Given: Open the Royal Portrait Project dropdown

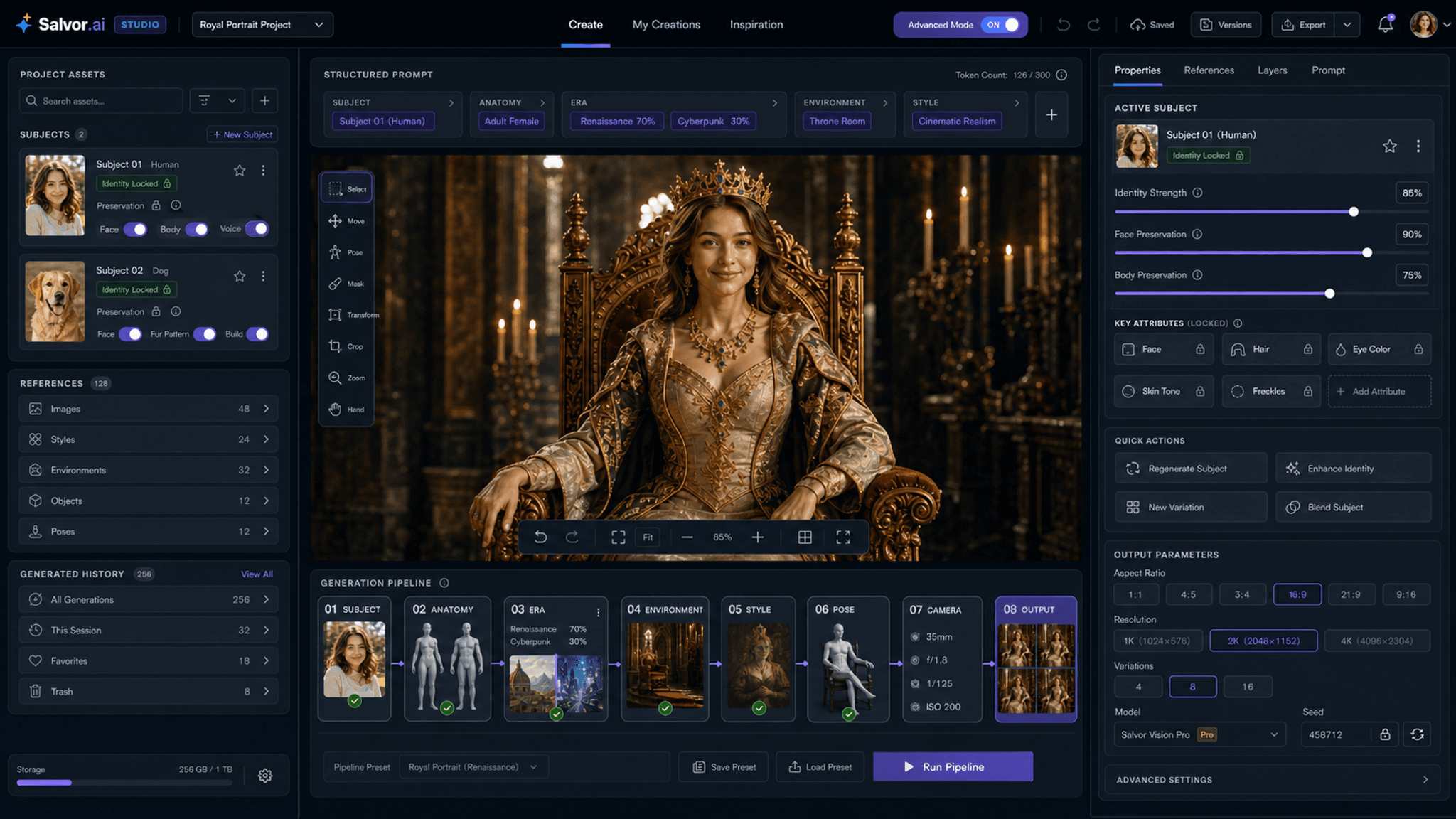Looking at the screenshot, I should [x=262, y=25].
